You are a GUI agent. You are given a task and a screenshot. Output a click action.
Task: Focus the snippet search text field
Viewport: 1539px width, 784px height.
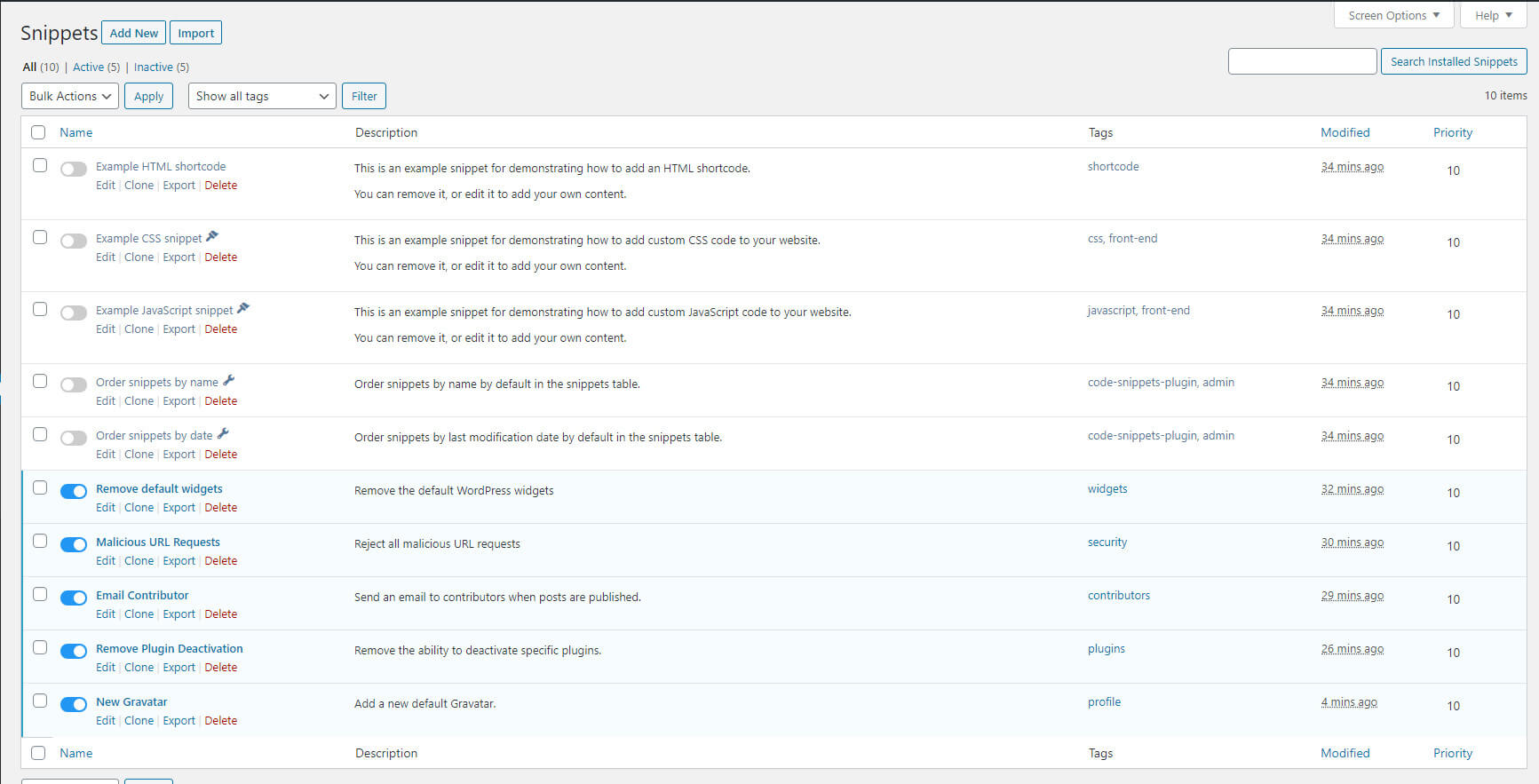tap(1302, 61)
